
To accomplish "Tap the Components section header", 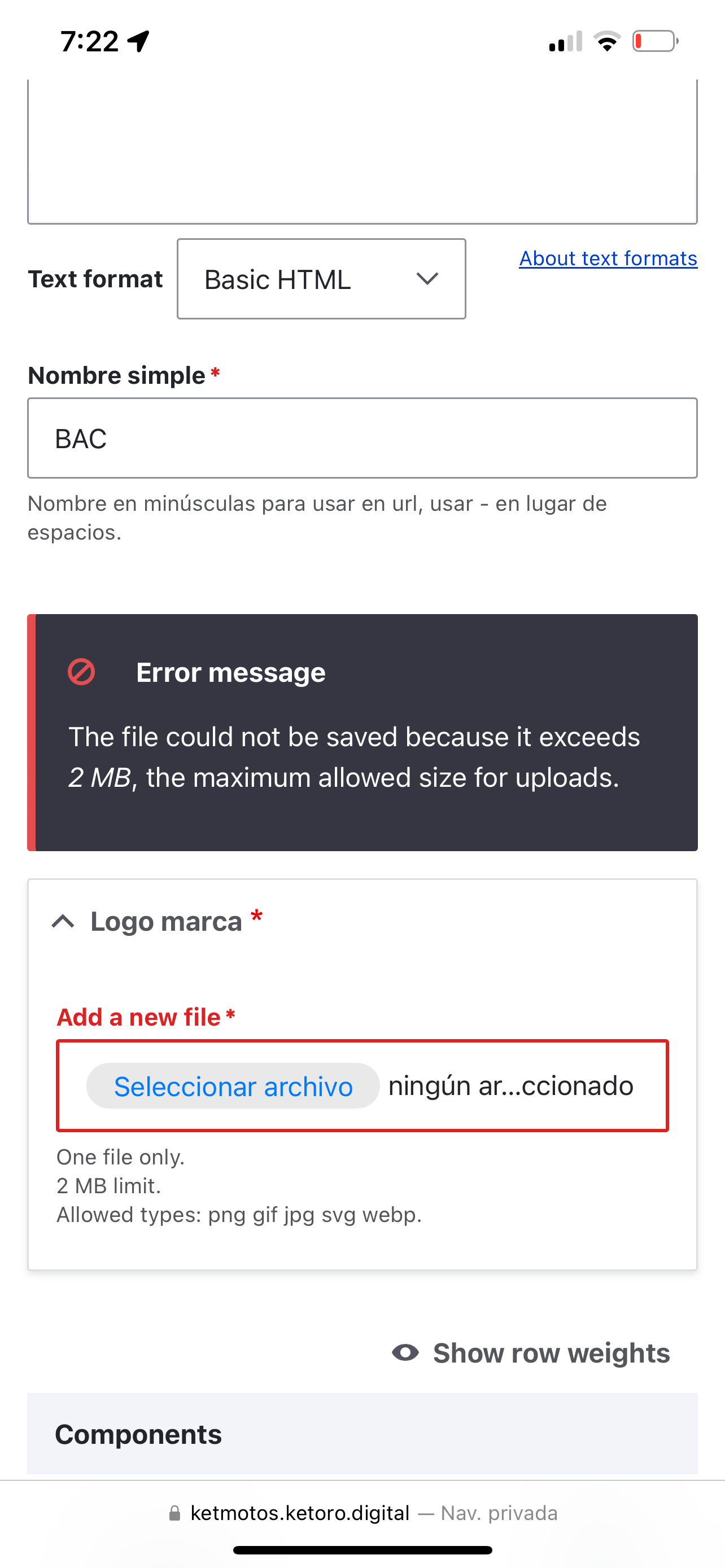I will point(362,1434).
